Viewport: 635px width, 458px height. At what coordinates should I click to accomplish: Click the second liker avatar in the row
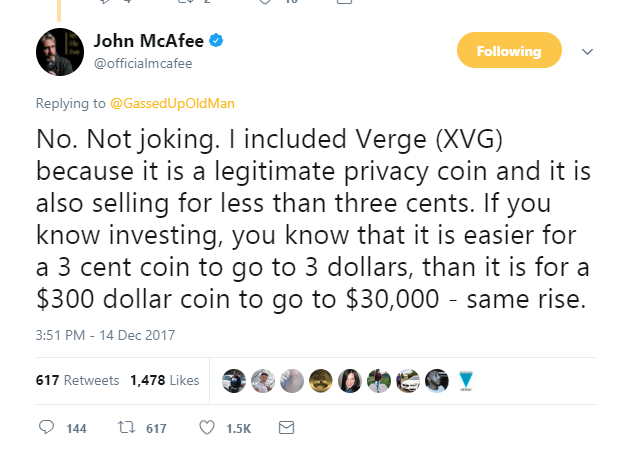pos(262,381)
